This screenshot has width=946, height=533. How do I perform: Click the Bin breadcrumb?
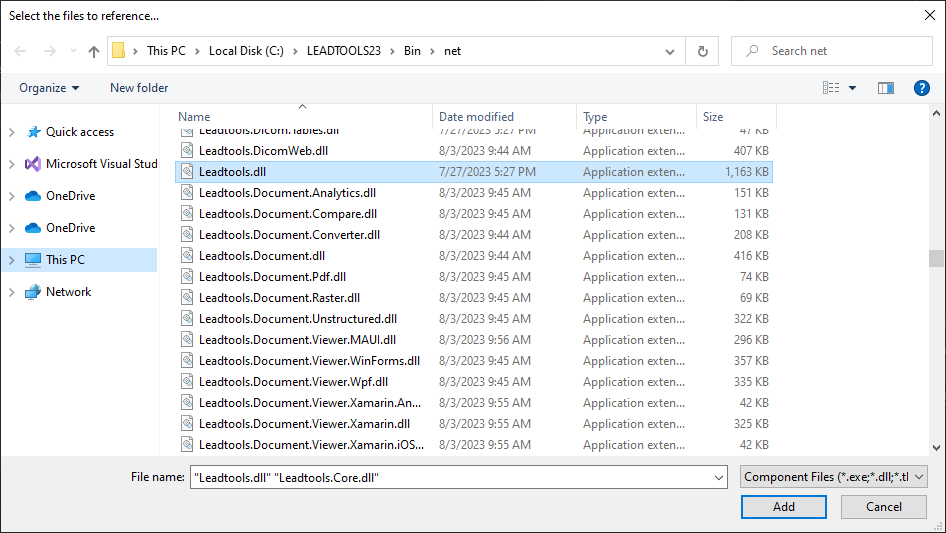(412, 51)
